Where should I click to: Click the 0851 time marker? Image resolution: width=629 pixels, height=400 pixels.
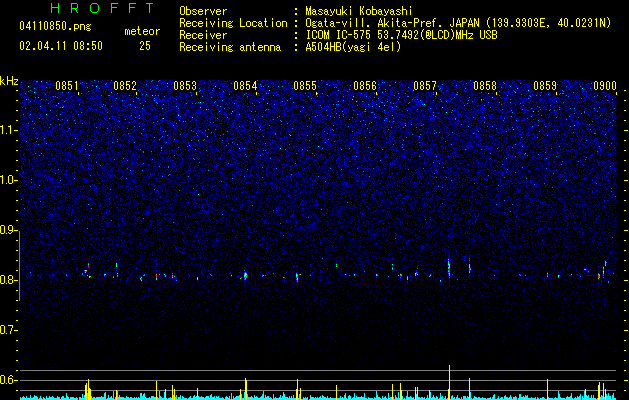(x=67, y=86)
